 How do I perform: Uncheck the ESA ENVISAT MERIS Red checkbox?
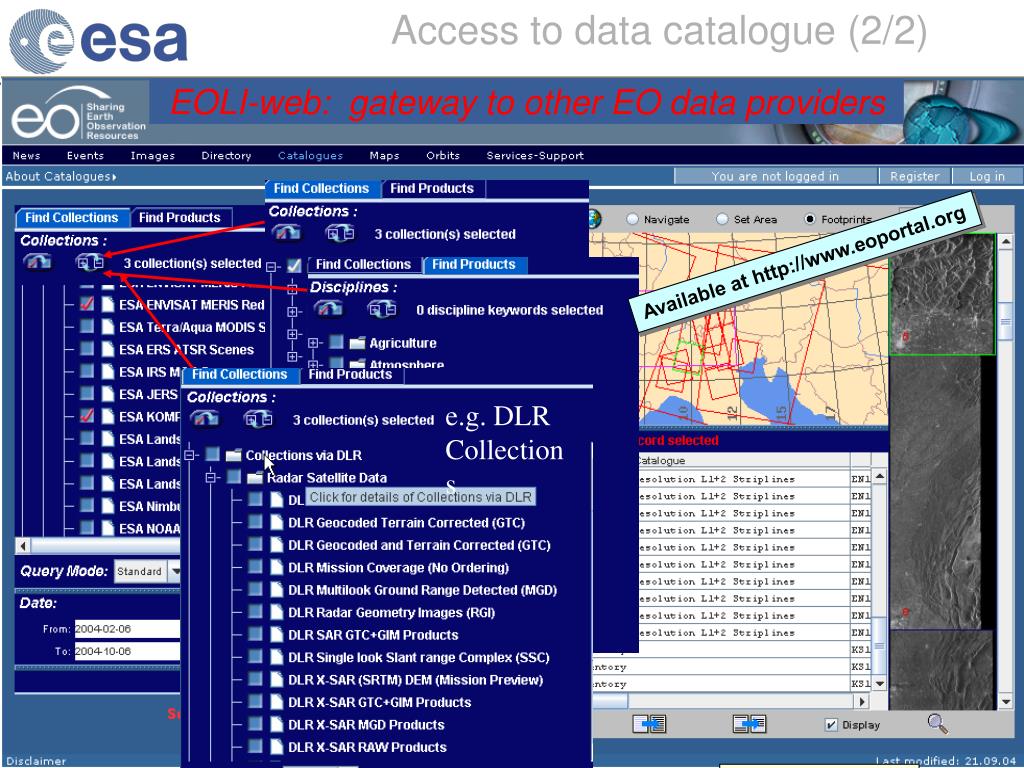tap(87, 304)
